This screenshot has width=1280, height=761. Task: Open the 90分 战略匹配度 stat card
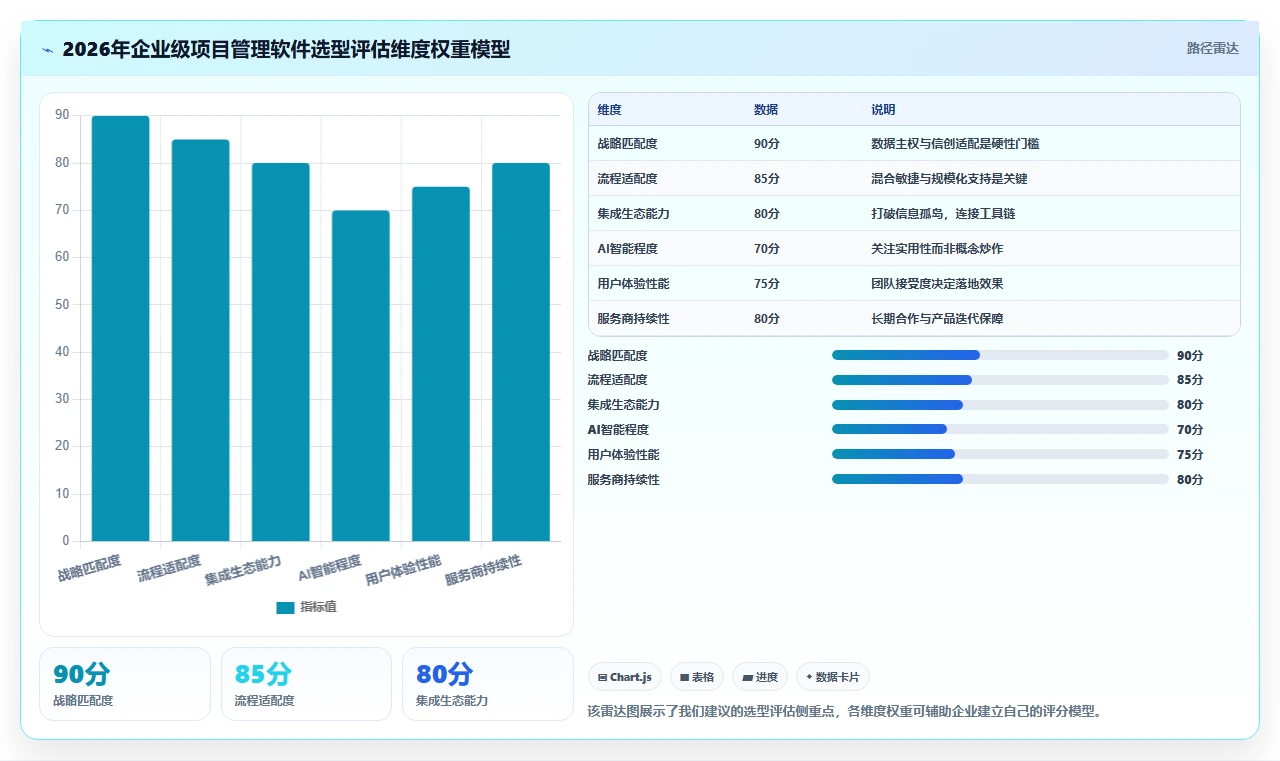point(125,684)
